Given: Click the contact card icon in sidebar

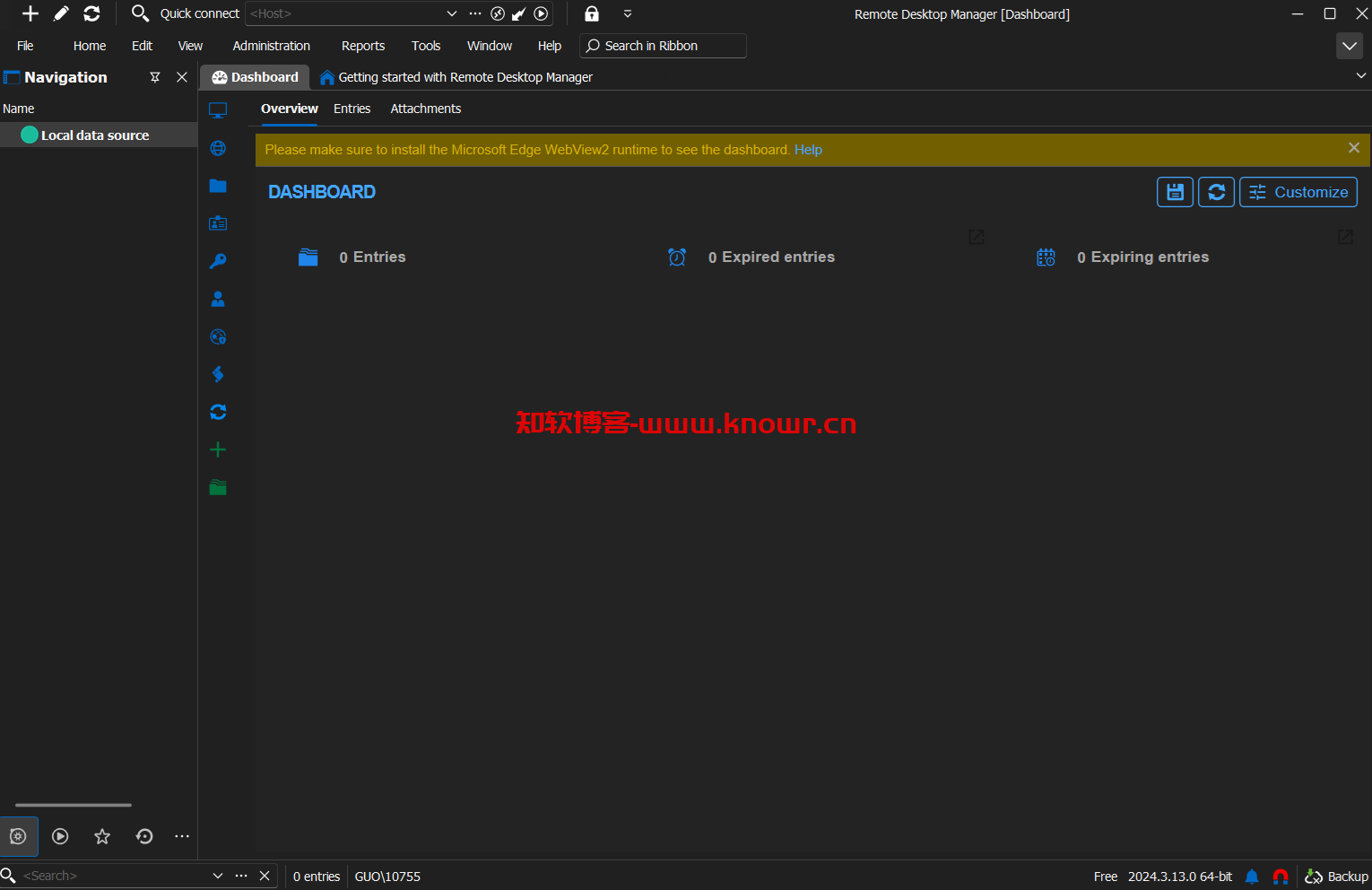Looking at the screenshot, I should [218, 223].
